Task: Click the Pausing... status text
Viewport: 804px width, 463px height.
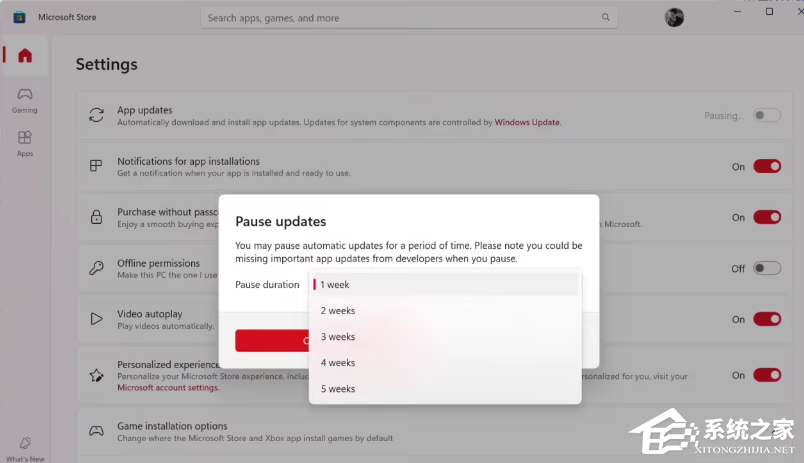Action: (723, 116)
